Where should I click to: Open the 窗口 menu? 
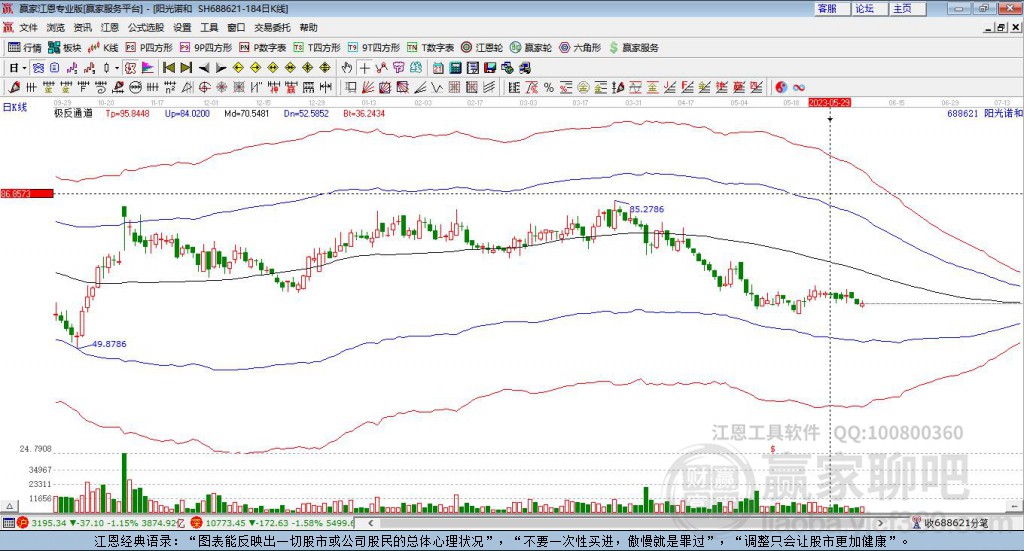point(236,27)
